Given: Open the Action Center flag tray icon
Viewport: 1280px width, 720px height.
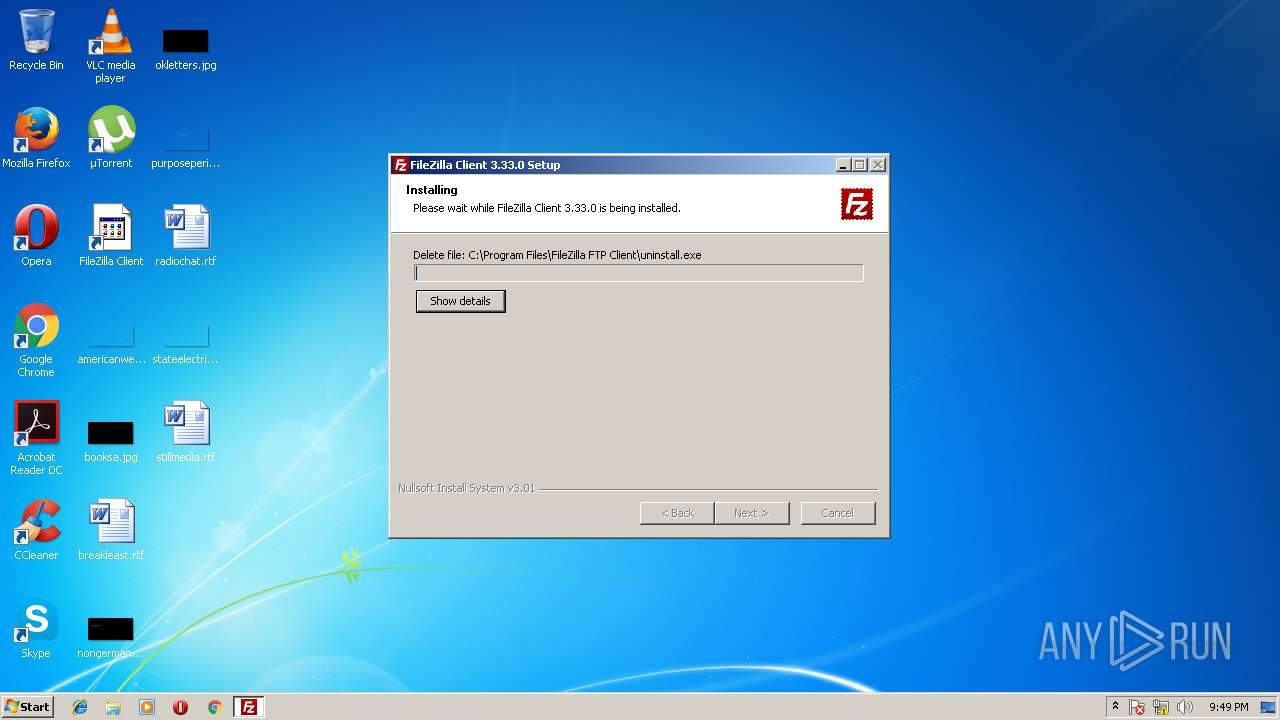Looking at the screenshot, I should (1137, 707).
